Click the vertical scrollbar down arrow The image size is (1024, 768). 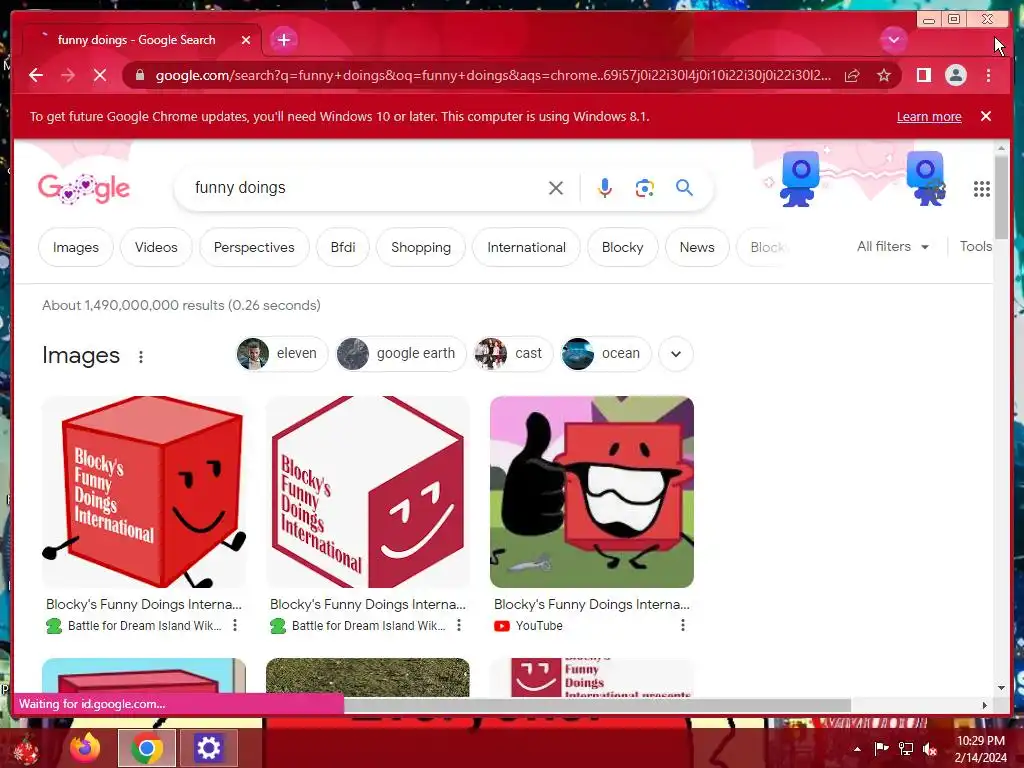tap(1002, 688)
